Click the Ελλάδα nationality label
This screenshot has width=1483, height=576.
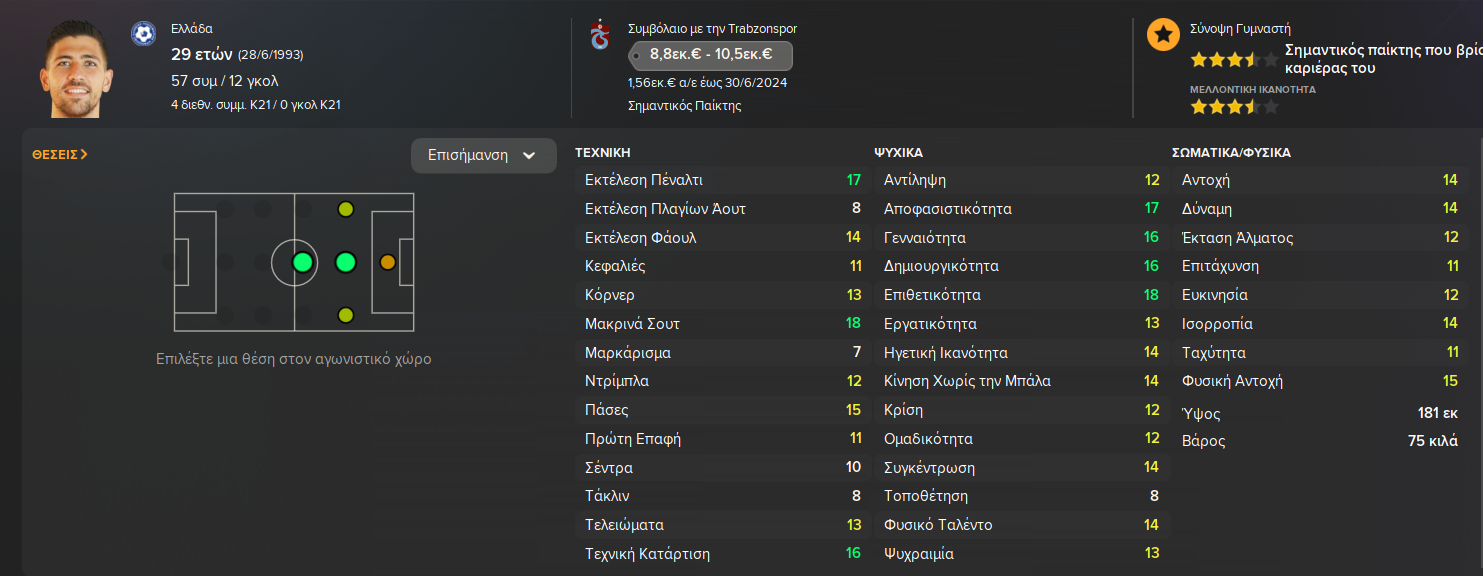pyautogui.click(x=192, y=29)
